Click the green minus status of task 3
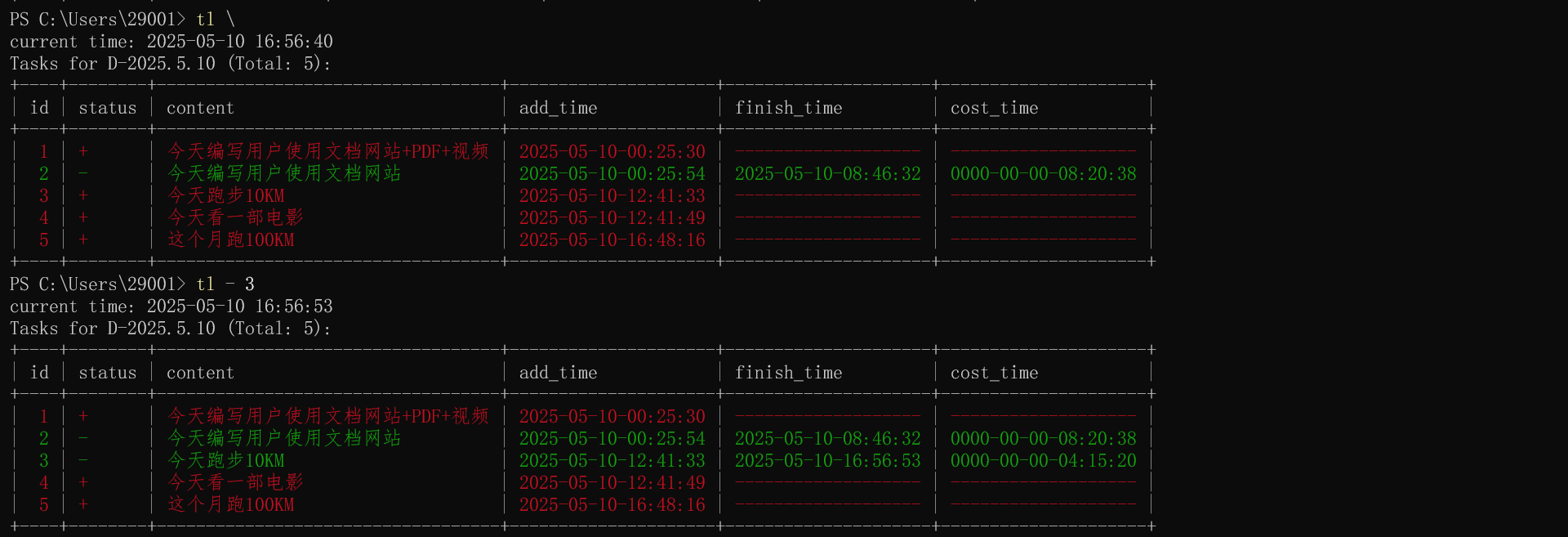Viewport: 1568px width, 537px height. (x=83, y=461)
